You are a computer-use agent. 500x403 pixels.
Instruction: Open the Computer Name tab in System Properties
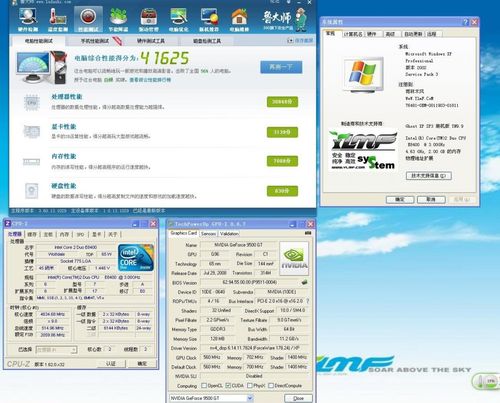[353, 34]
